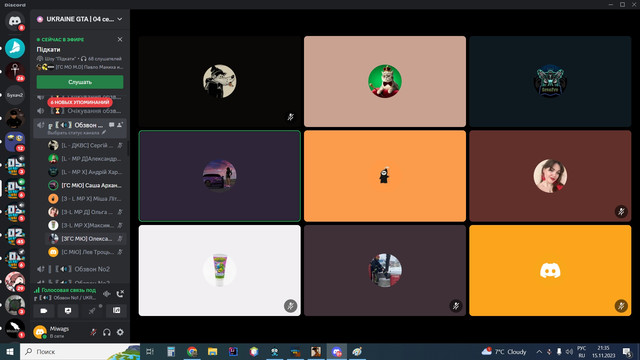Expand the UKRAINE GTA server menu
This screenshot has width=640, height=360.
coord(80,19)
